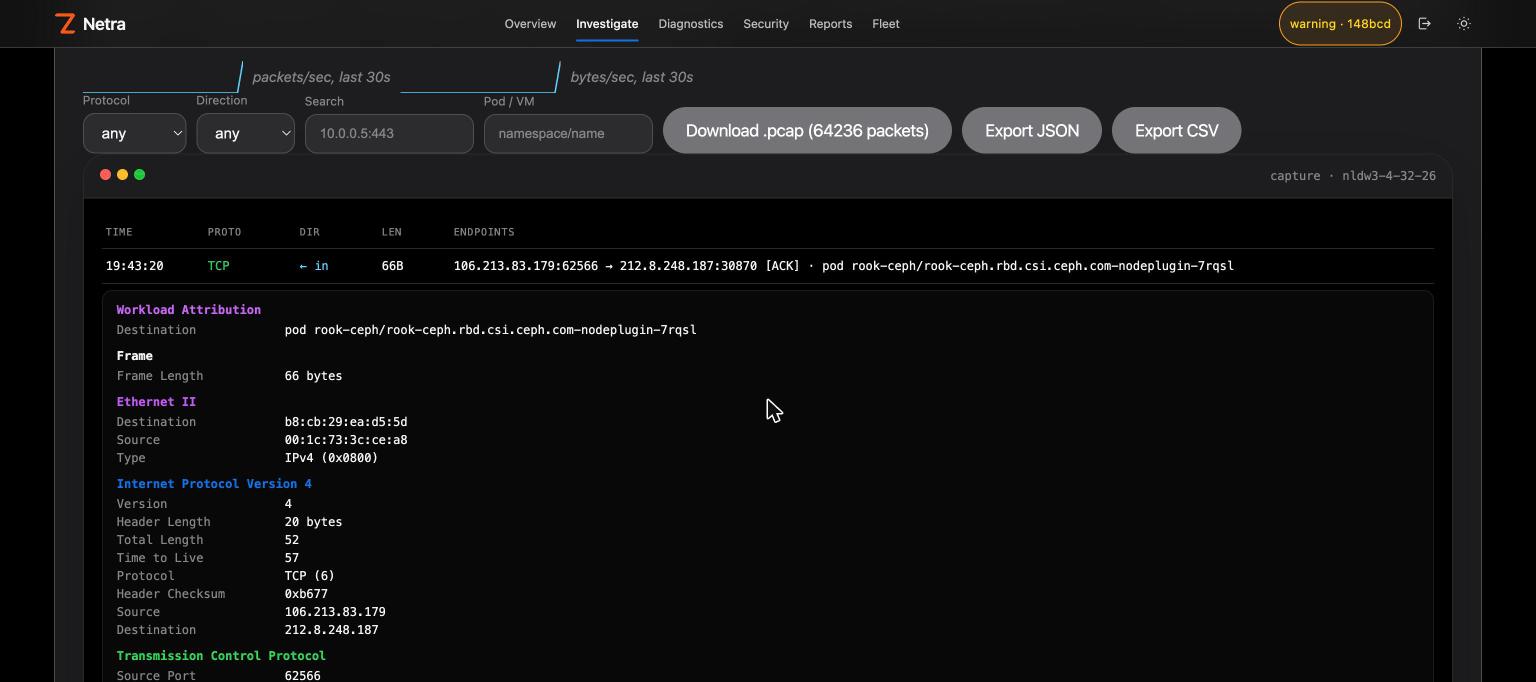
Task: Open the Direction dropdown
Action: [x=245, y=133]
